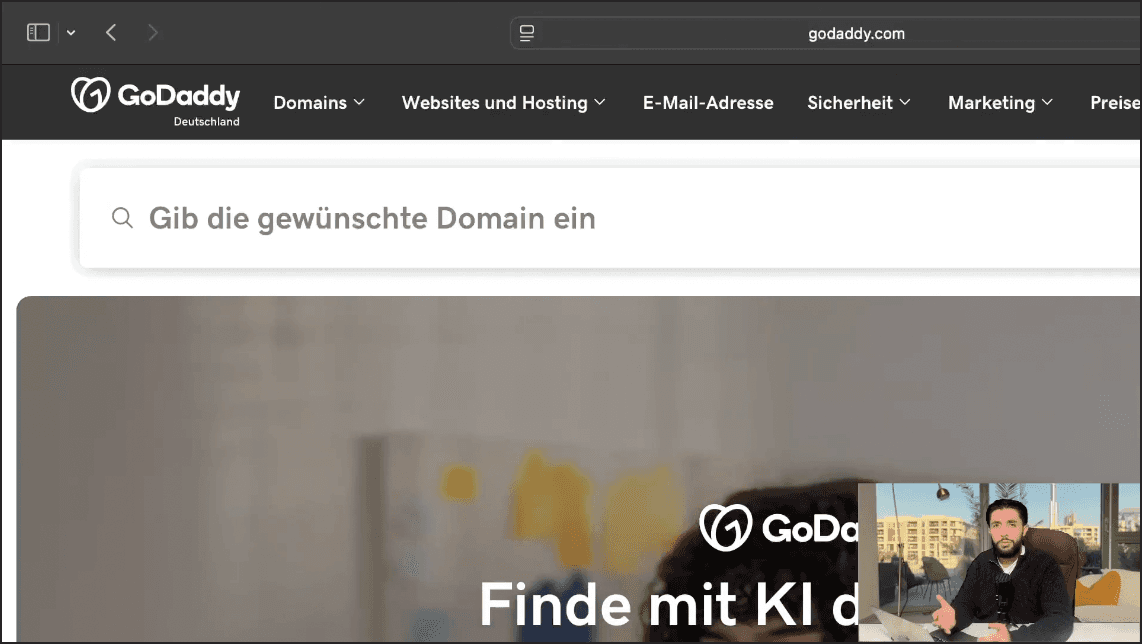Click the presenter webcam overlay thumbnail

pyautogui.click(x=999, y=562)
